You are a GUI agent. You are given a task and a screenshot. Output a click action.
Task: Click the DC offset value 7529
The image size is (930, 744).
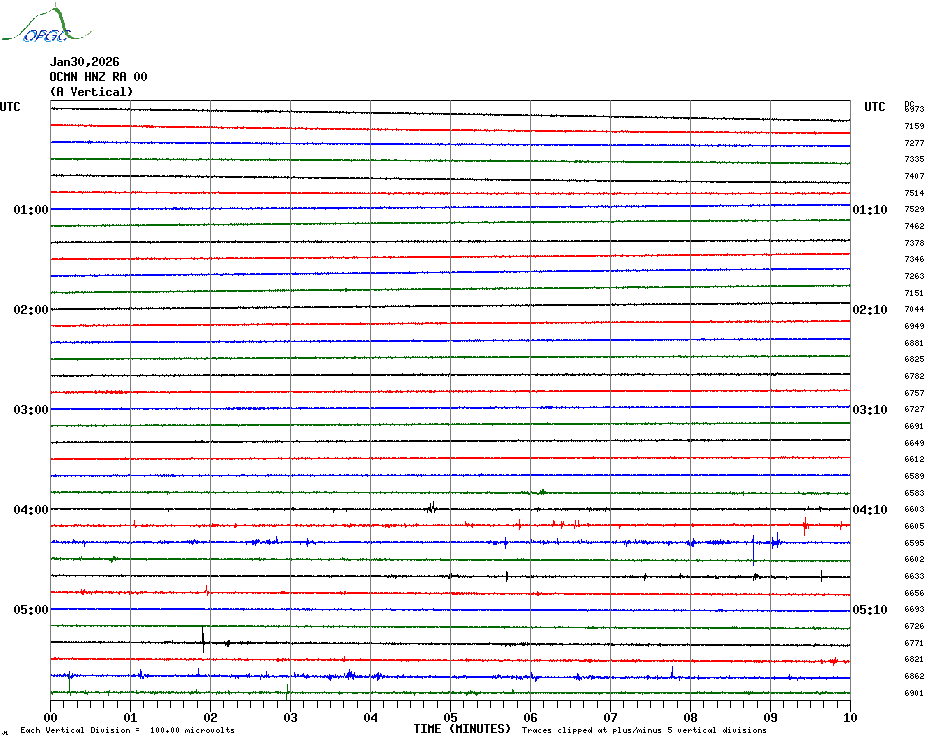click(x=914, y=210)
